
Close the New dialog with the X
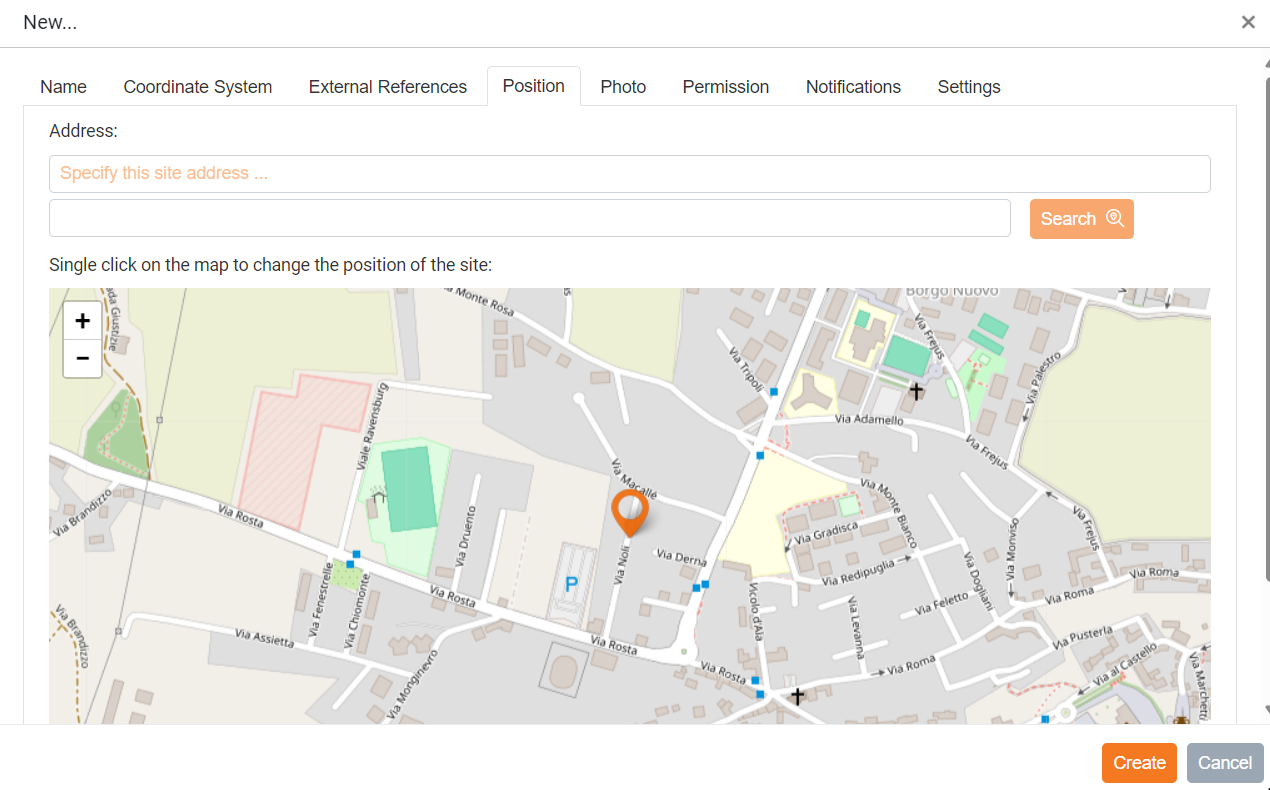click(x=1248, y=22)
